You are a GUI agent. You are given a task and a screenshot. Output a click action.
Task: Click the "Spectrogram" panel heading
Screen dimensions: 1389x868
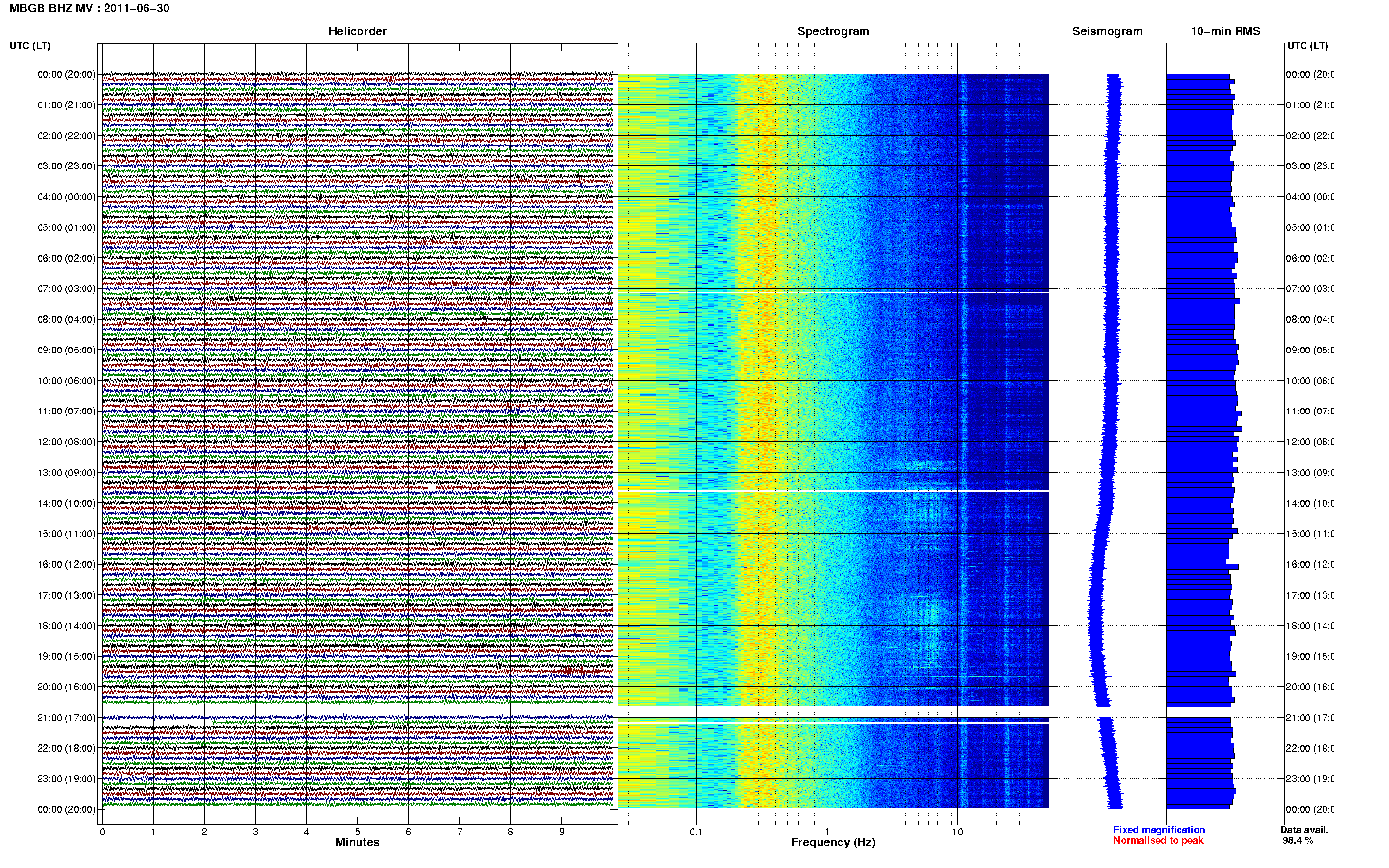click(833, 31)
